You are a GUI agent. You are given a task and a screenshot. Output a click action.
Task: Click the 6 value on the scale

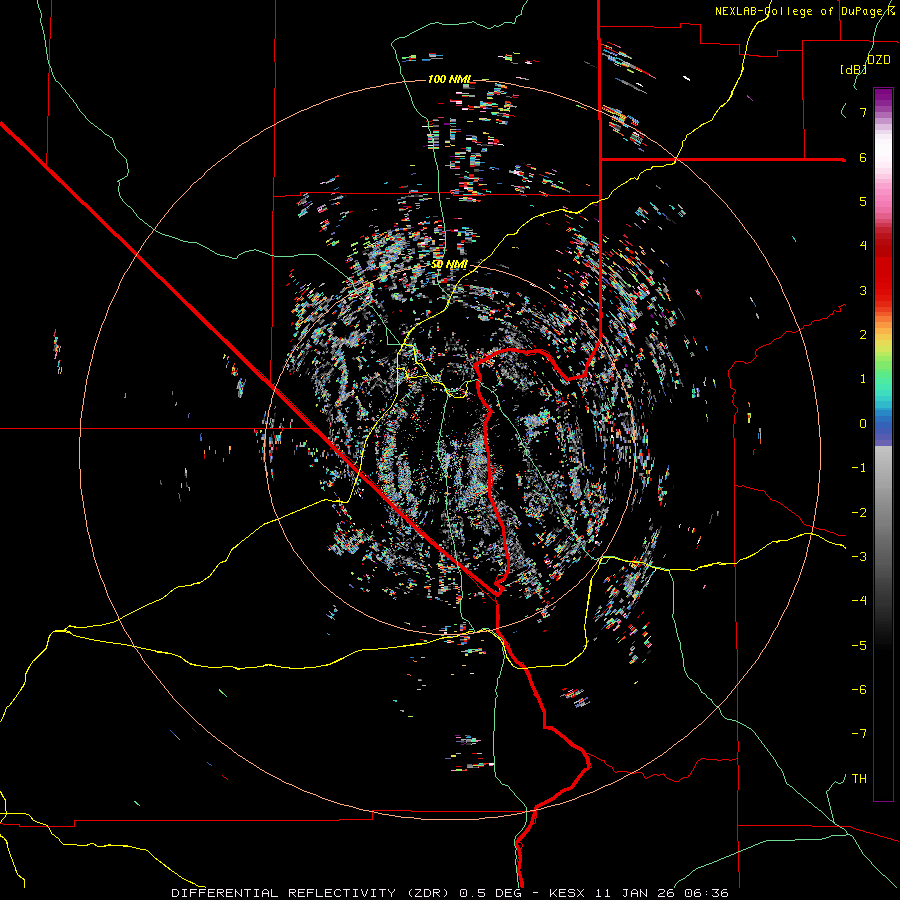(x=863, y=157)
